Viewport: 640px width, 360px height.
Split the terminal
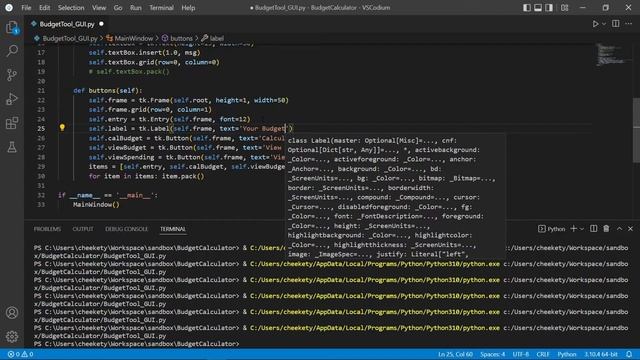pos(593,229)
